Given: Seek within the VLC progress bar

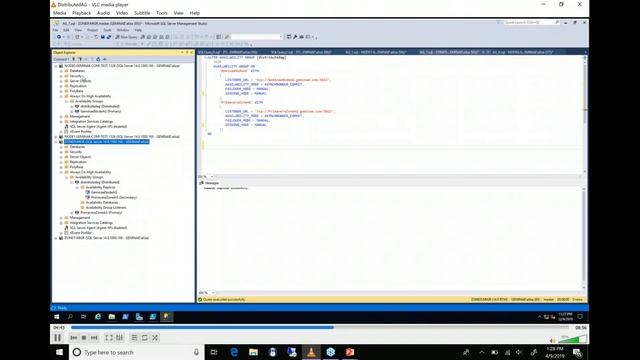Looking at the screenshot, I should [x=320, y=327].
